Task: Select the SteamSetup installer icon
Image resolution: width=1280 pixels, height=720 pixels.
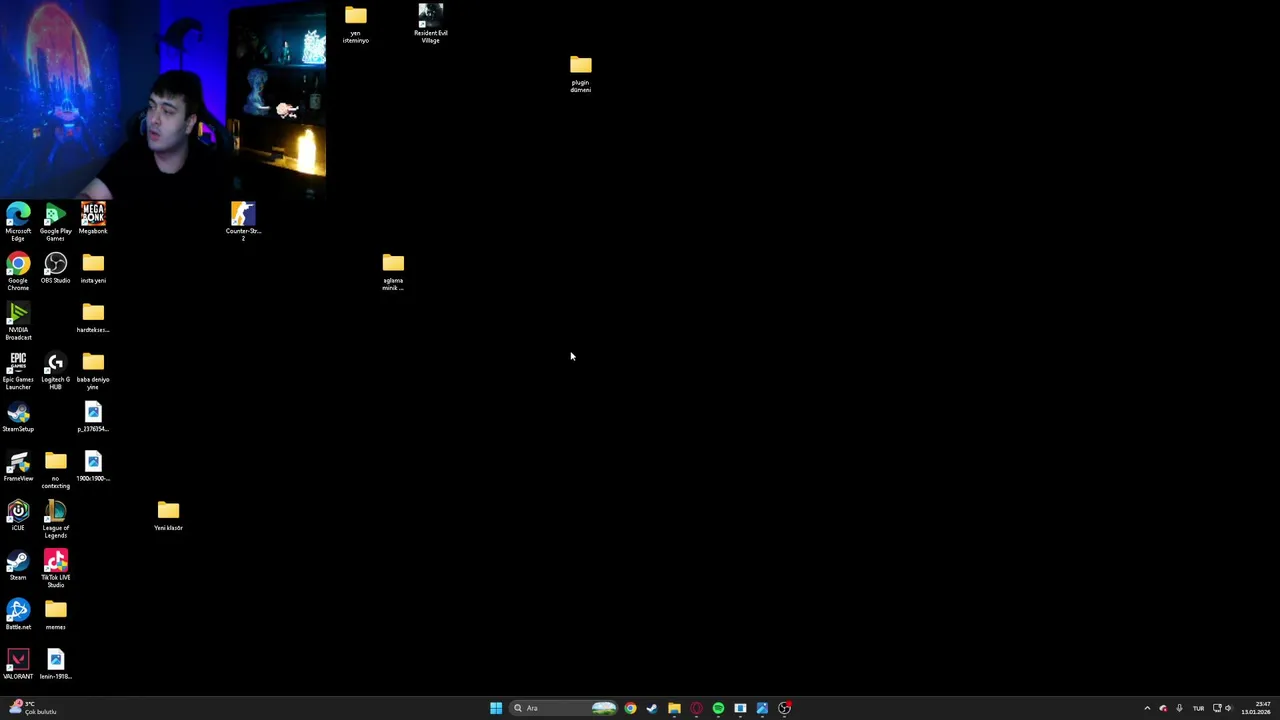Action: pyautogui.click(x=18, y=417)
